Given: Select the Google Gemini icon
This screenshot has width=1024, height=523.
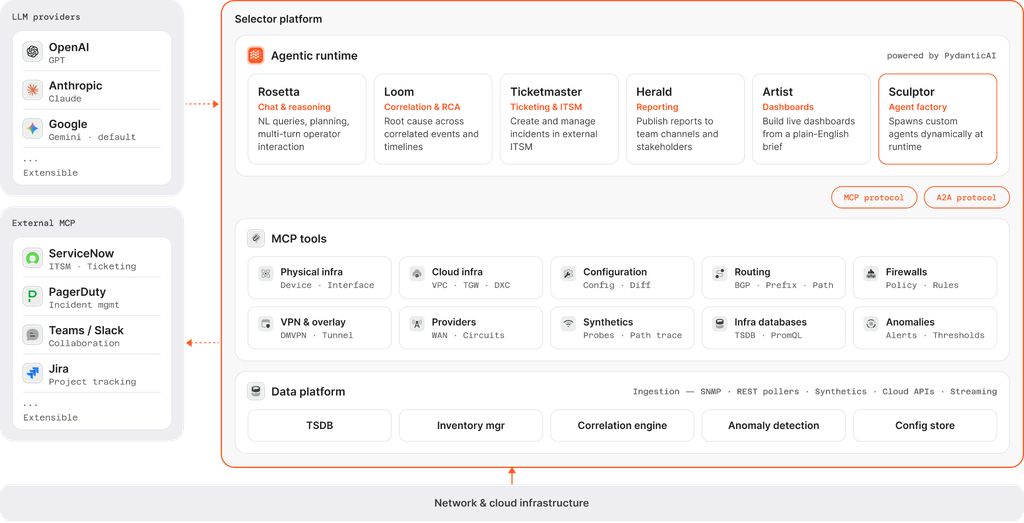Looking at the screenshot, I should pos(33,129).
